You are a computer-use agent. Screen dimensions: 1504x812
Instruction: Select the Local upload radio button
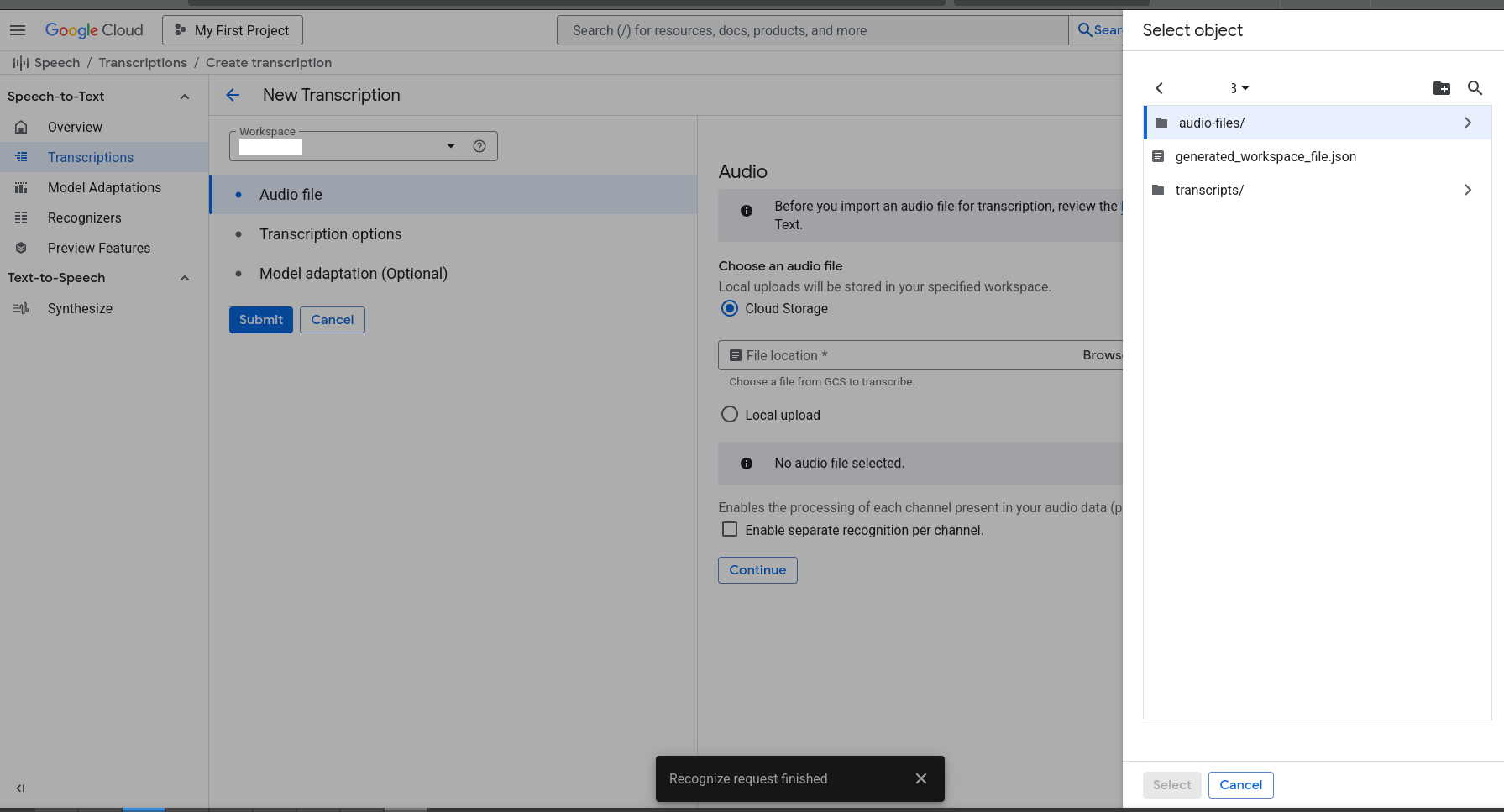click(730, 415)
